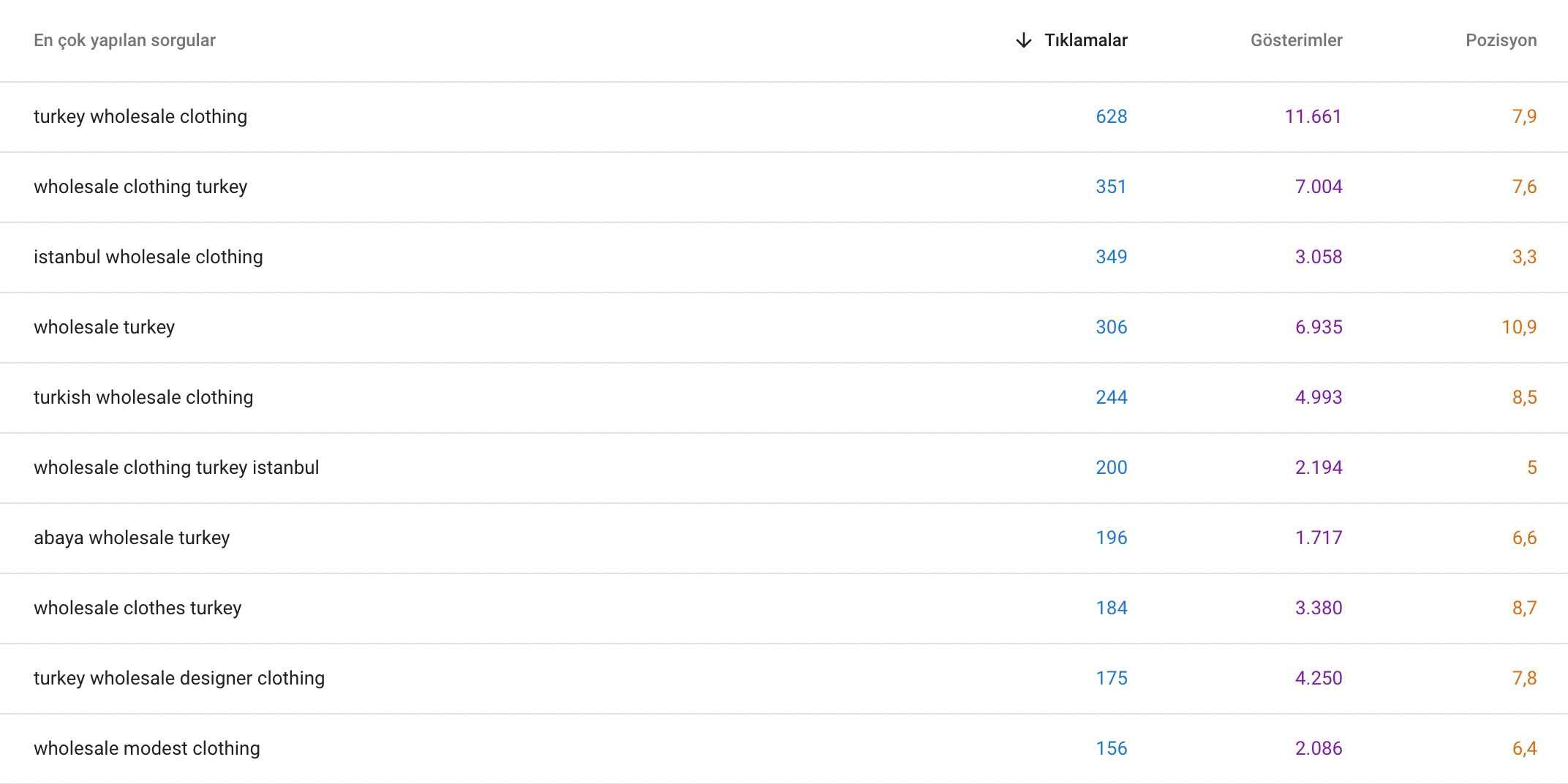1568x784 pixels.
Task: Open 'turkey wholesale designer clothing' query
Action: (179, 678)
